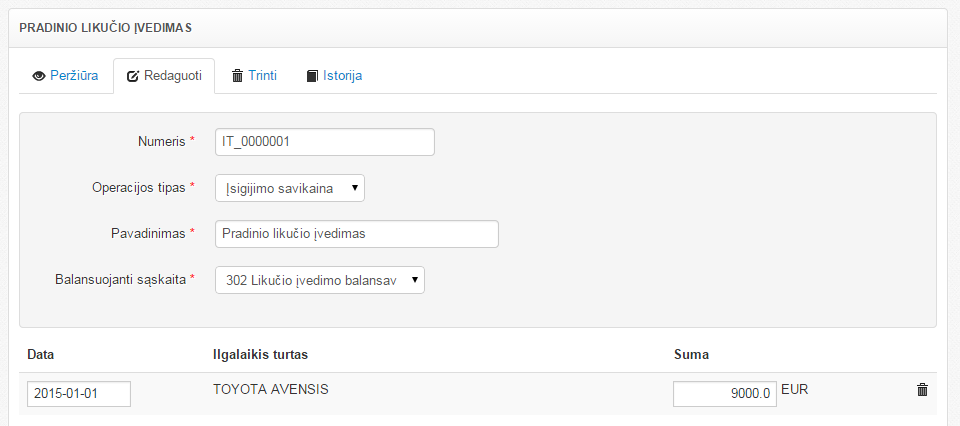Viewport: 960px width, 426px height.
Task: Click the Numeris field label
Action: (161, 142)
